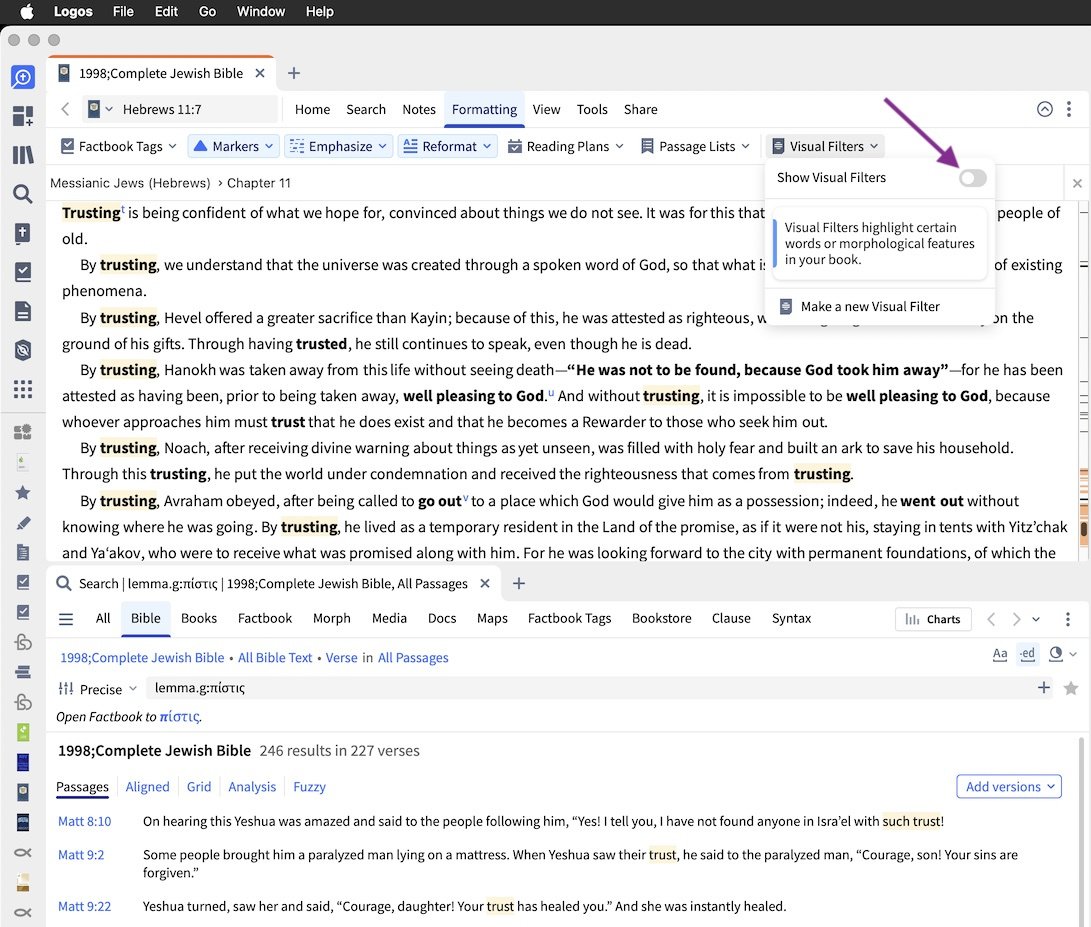Open the dashboard widgets gear icon in sidebar

(22, 432)
